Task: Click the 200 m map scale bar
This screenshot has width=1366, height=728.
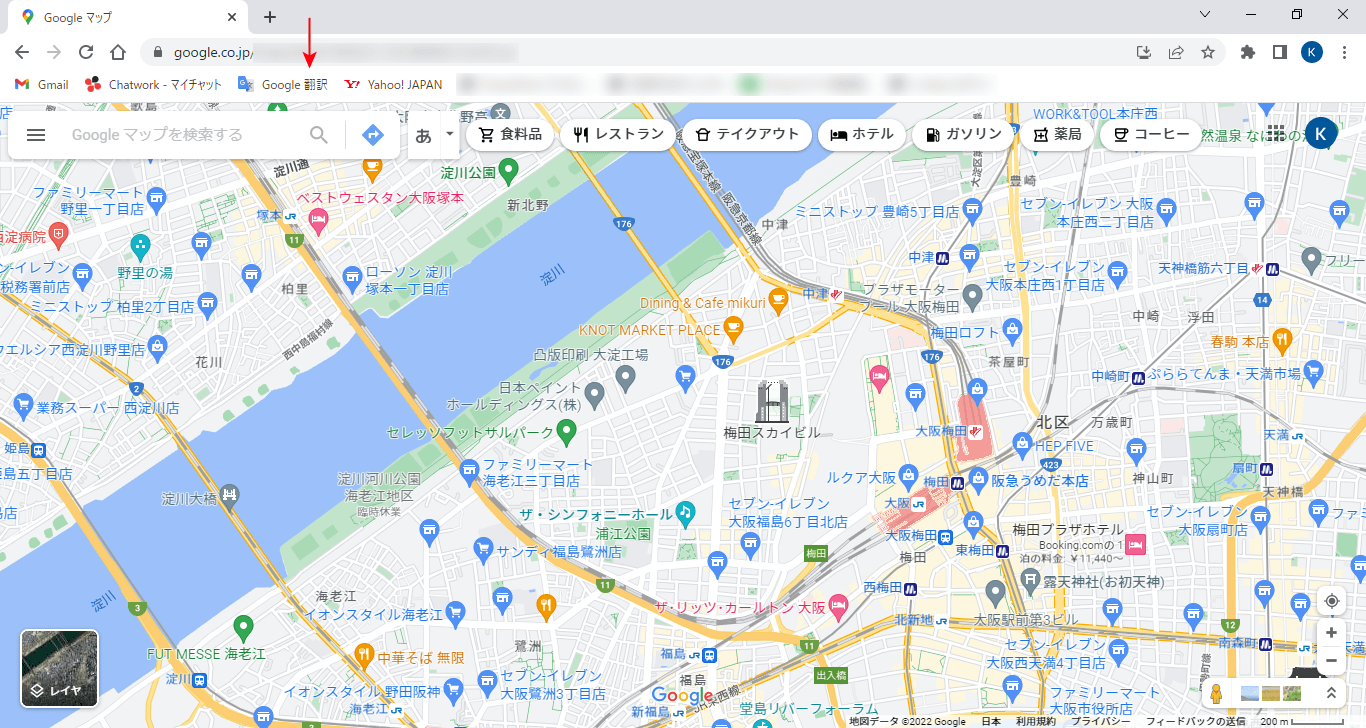Action: tap(1300, 721)
